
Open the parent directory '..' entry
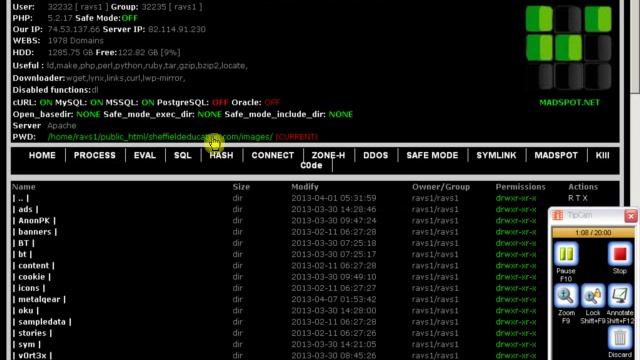point(20,198)
